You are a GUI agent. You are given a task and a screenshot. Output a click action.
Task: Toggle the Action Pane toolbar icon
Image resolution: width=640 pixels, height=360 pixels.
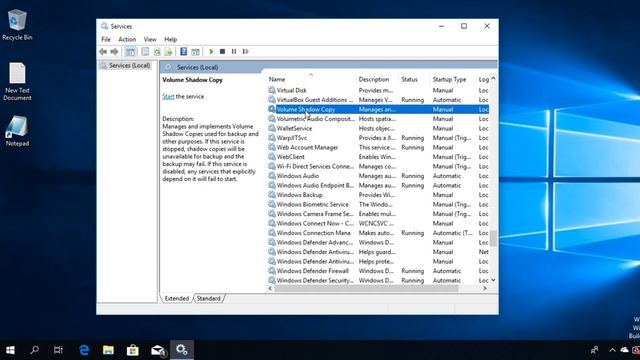point(196,51)
